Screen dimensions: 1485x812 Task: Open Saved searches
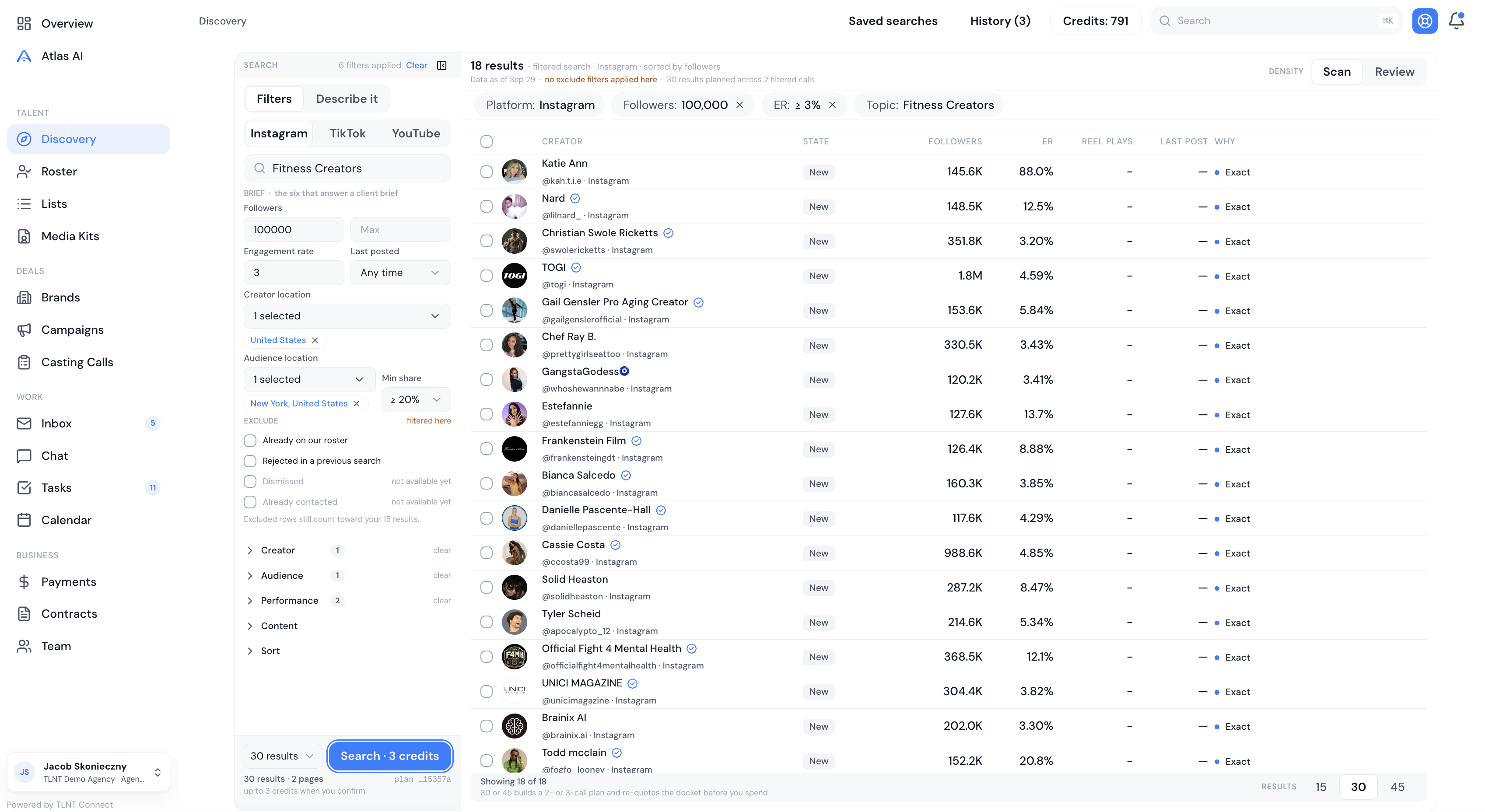893,21
